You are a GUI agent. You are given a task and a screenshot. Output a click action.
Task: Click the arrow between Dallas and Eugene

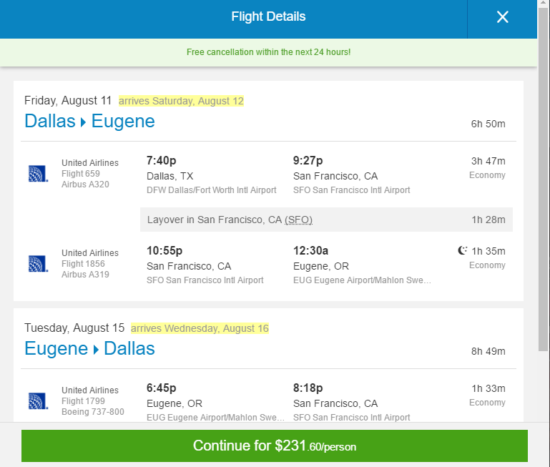[83, 122]
